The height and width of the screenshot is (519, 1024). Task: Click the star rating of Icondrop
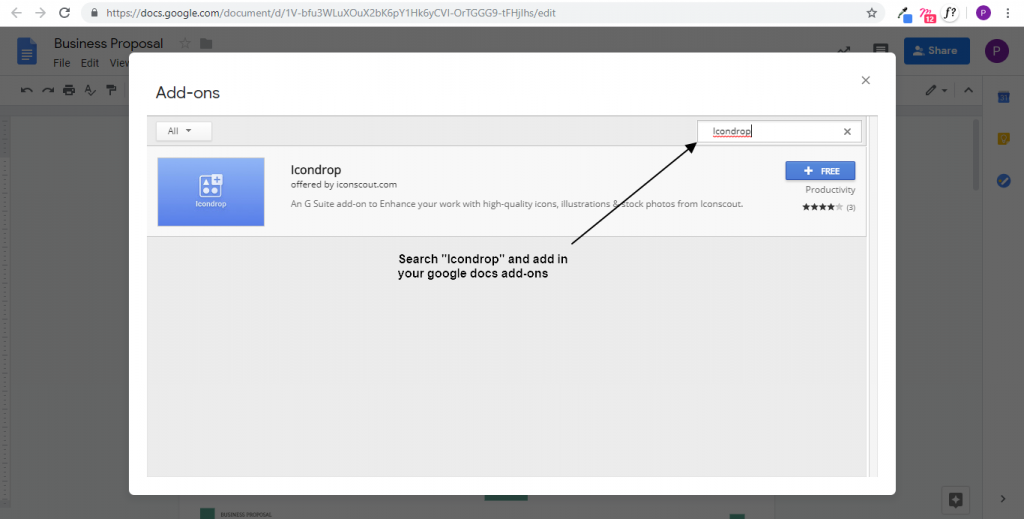pyautogui.click(x=822, y=207)
